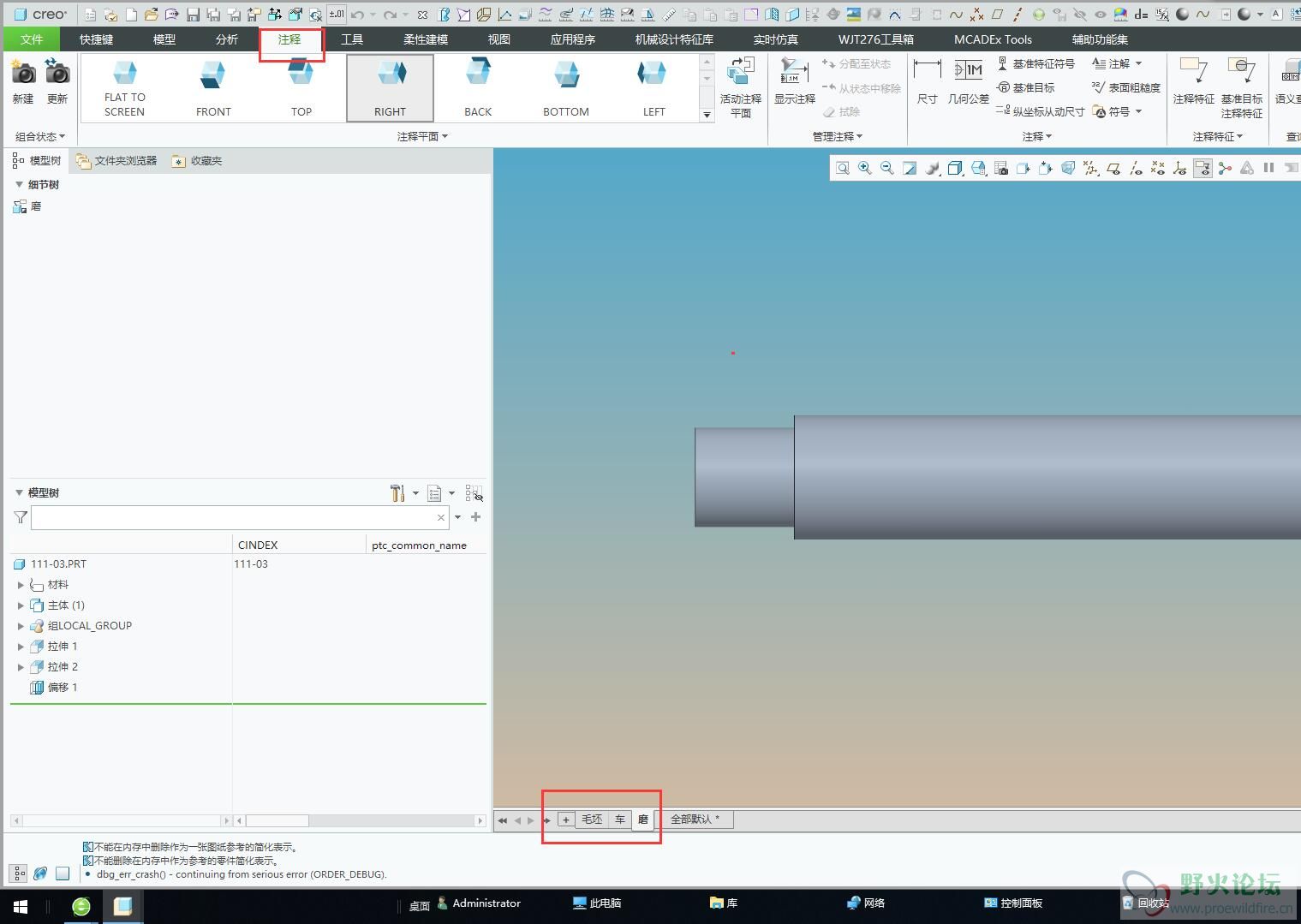Click the Windows Start button

pyautogui.click(x=21, y=906)
